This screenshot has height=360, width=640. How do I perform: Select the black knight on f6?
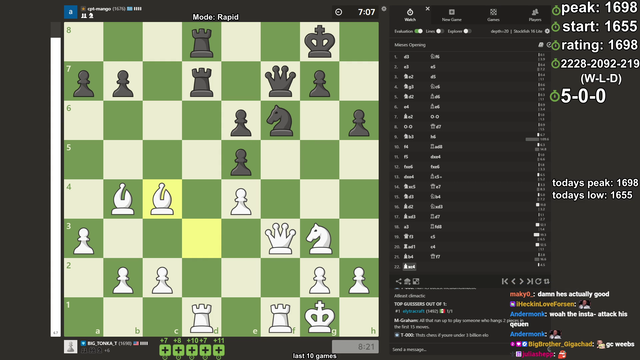pyautogui.click(x=280, y=120)
